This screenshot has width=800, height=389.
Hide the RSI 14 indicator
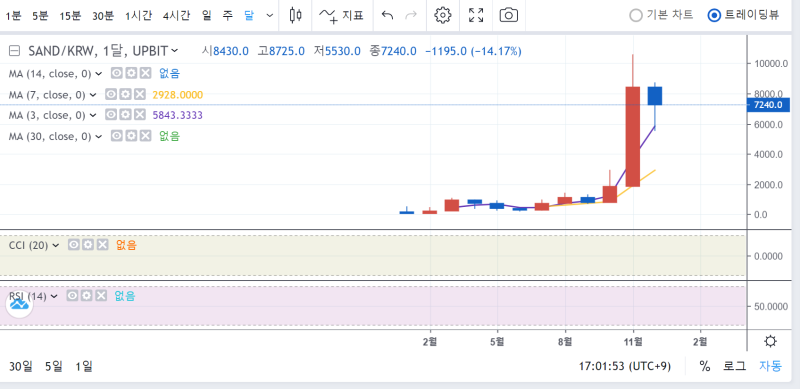point(72,296)
